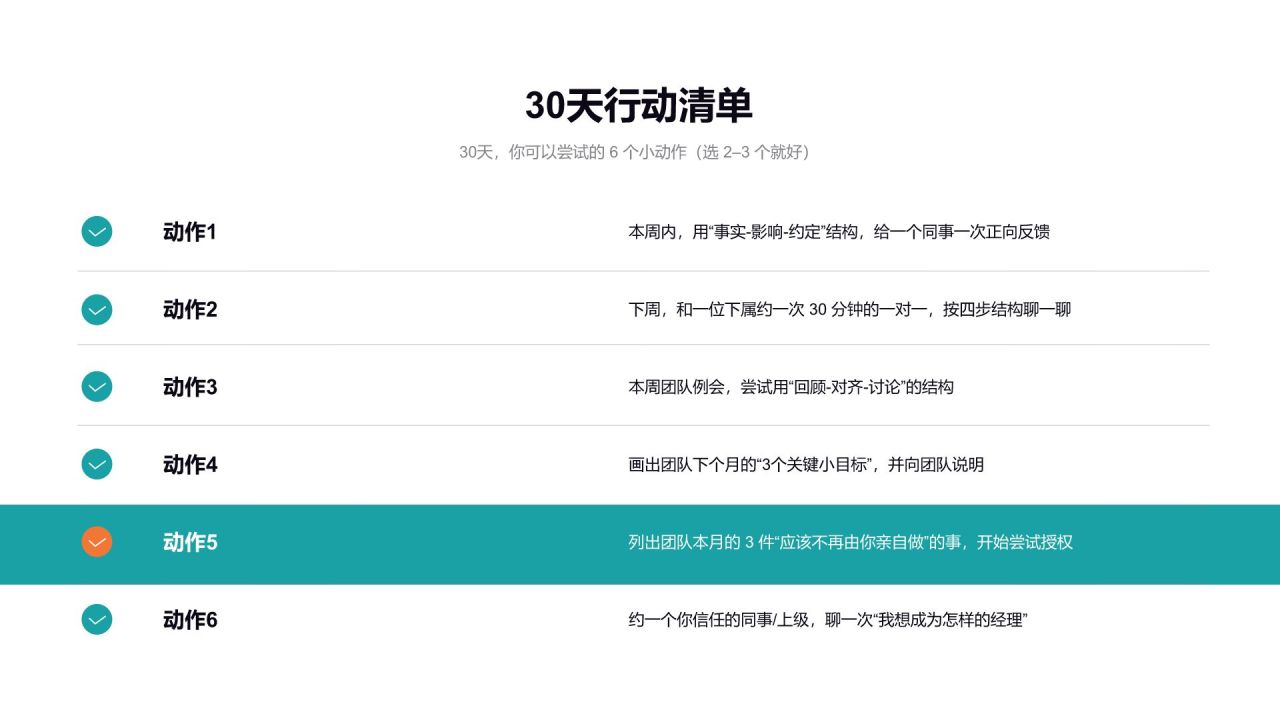The height and width of the screenshot is (720, 1280).
Task: Select the 动作4 label
Action: click(x=190, y=464)
